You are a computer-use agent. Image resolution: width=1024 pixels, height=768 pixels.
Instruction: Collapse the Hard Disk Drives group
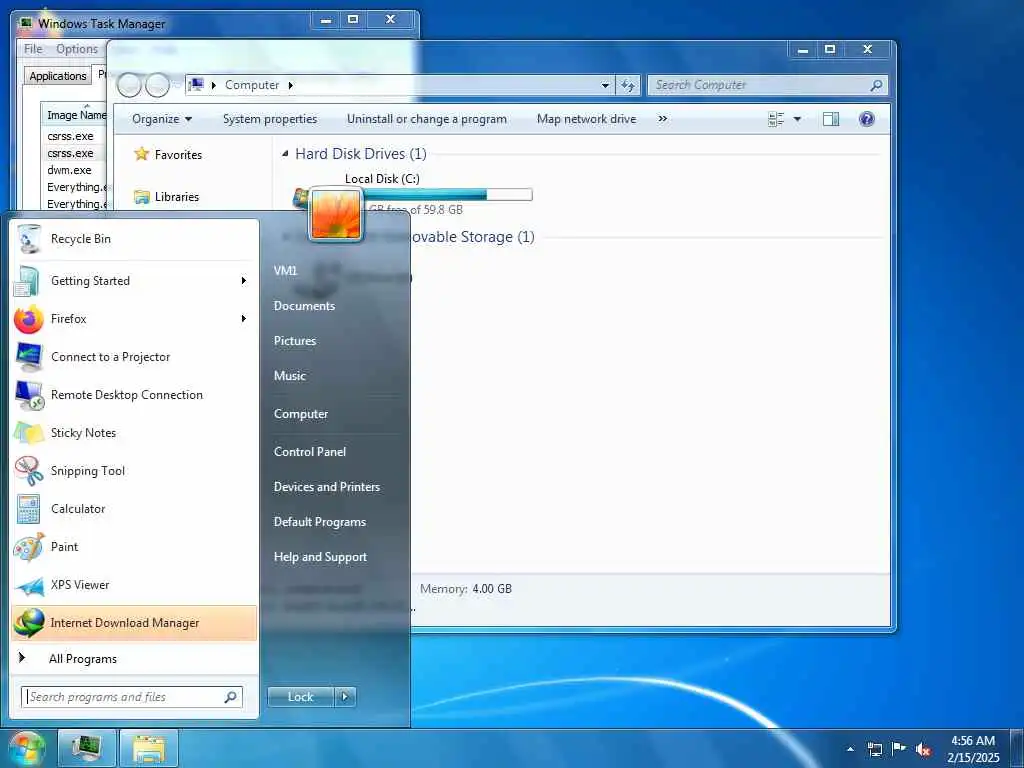point(285,154)
